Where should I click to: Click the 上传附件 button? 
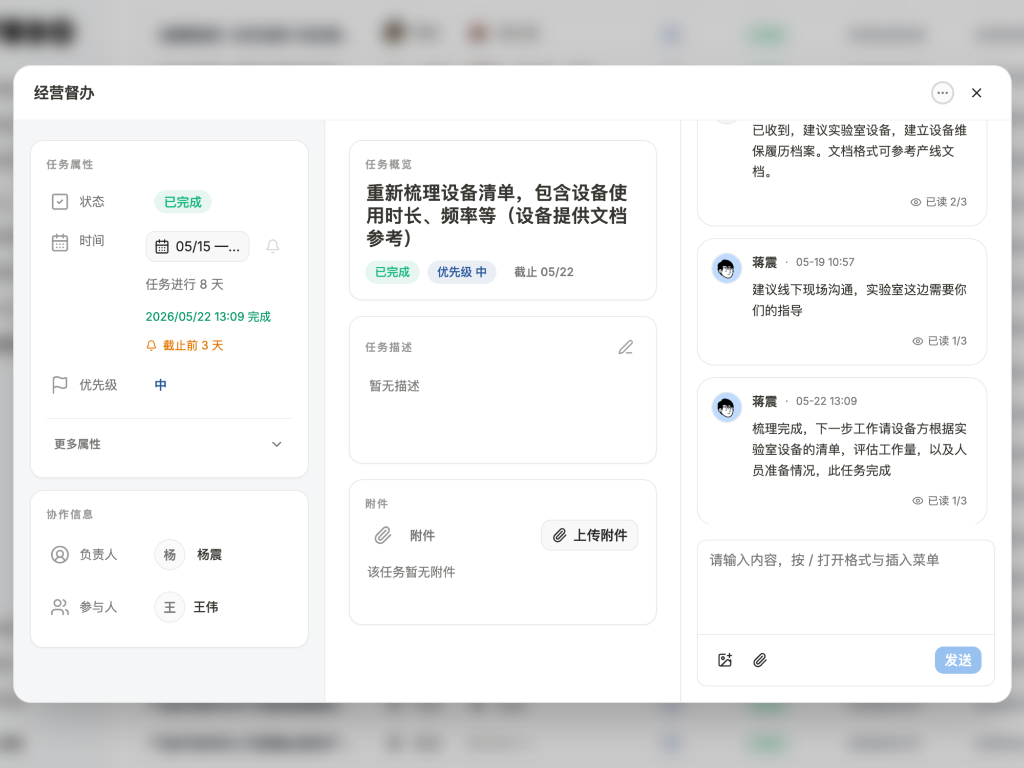click(590, 536)
